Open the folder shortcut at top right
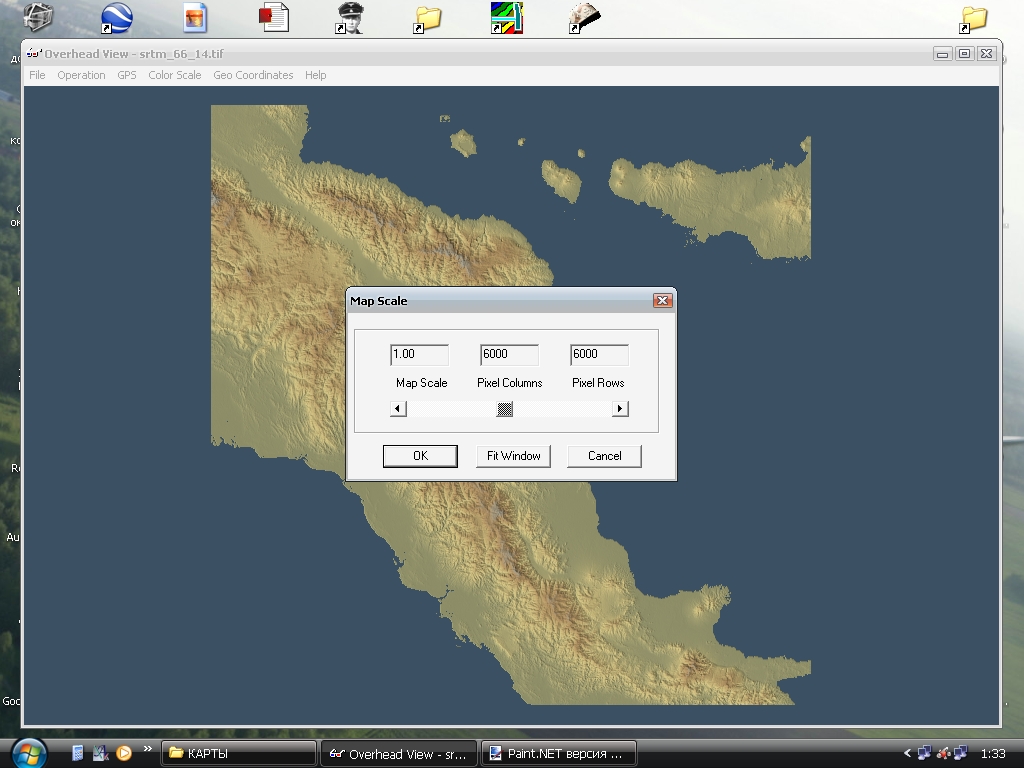This screenshot has width=1024, height=768. [973, 18]
